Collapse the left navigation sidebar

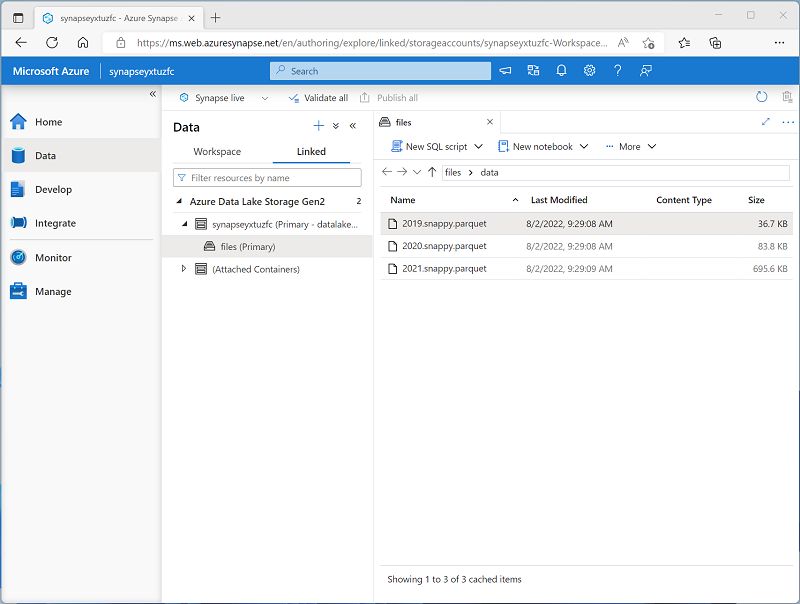click(x=153, y=94)
